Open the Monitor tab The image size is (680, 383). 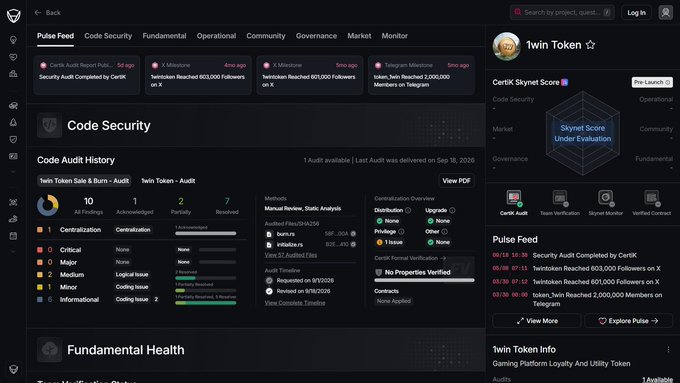[x=395, y=36]
